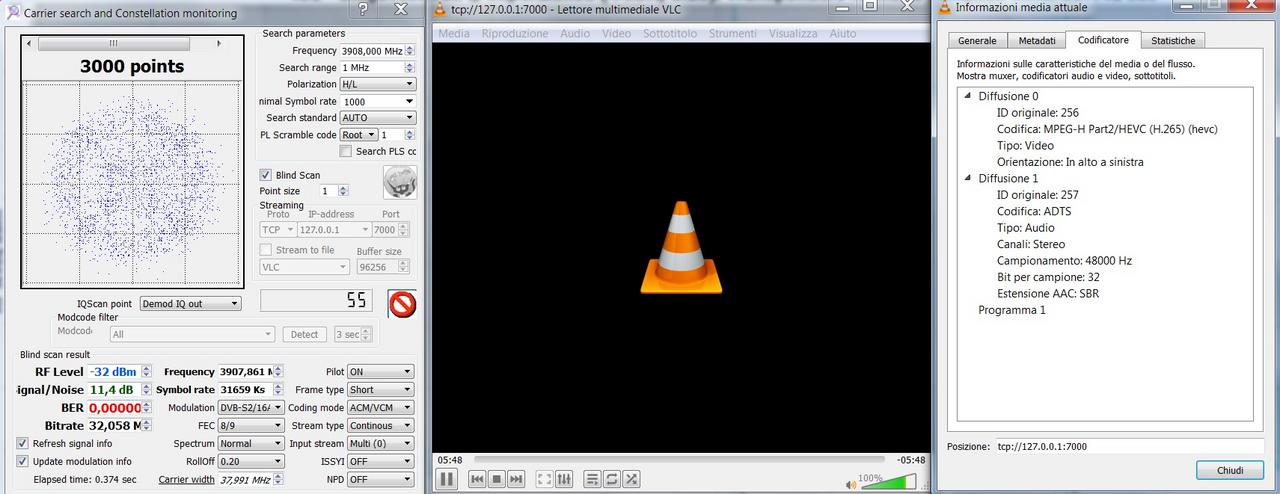Open the PL Scramble code Root dropdown
This screenshot has height=494, width=1280.
pyautogui.click(x=358, y=135)
